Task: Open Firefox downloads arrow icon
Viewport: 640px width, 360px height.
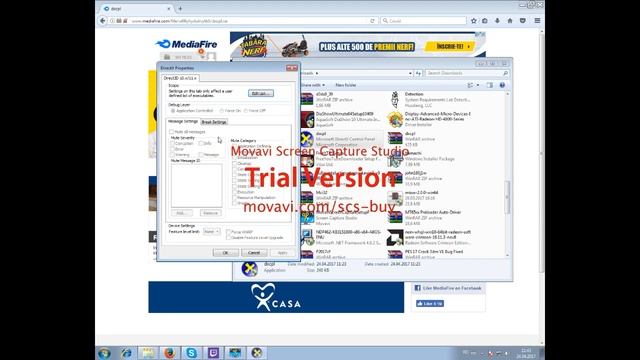Action: pos(497,21)
